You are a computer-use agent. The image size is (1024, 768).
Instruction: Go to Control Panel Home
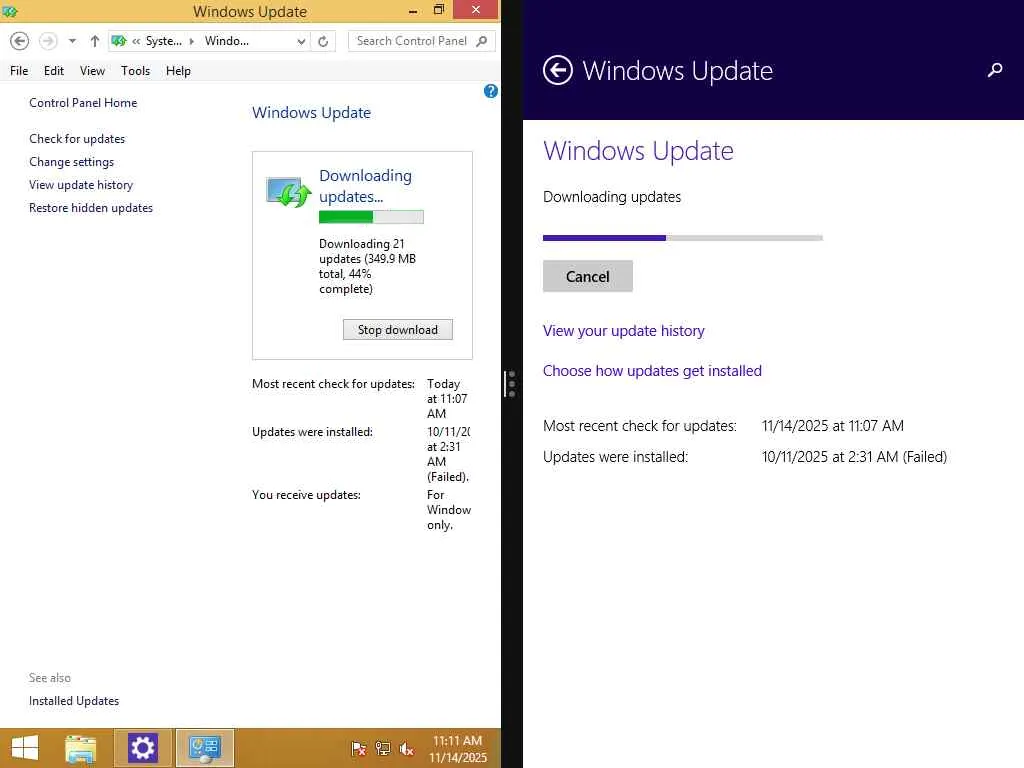click(83, 103)
